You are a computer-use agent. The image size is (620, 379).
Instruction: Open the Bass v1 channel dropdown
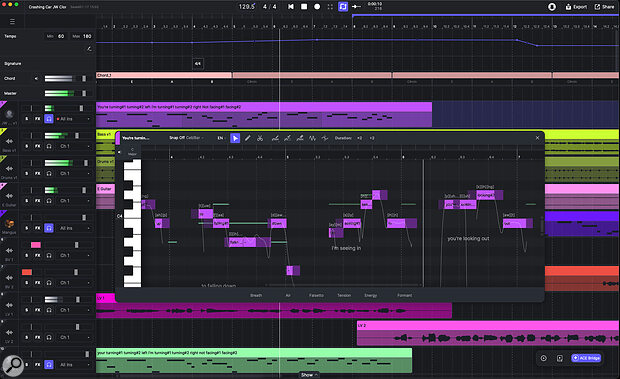coord(74,146)
